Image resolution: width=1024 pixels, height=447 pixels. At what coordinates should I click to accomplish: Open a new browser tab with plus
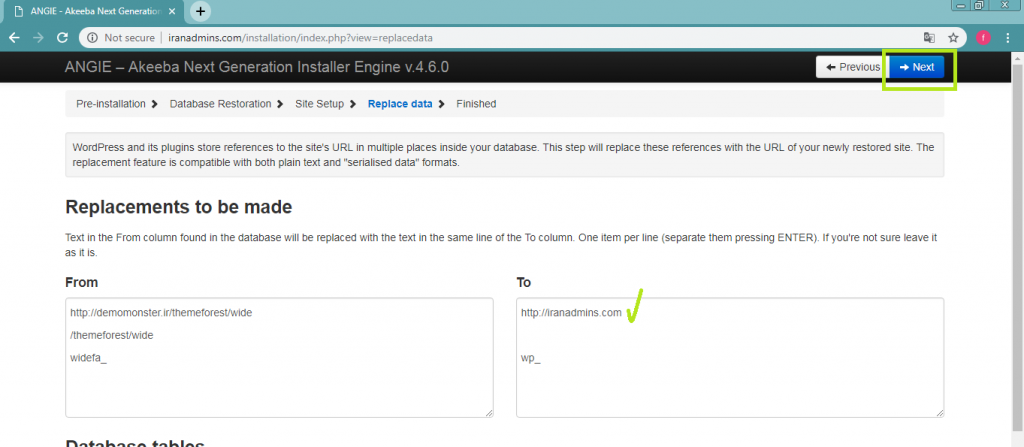pos(200,11)
